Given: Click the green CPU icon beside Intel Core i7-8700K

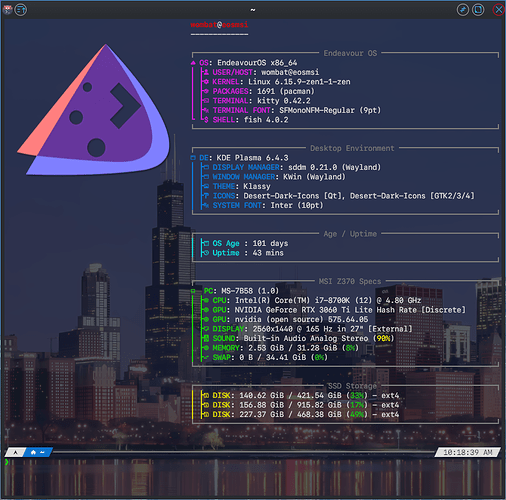Looking at the screenshot, I should [x=206, y=301].
